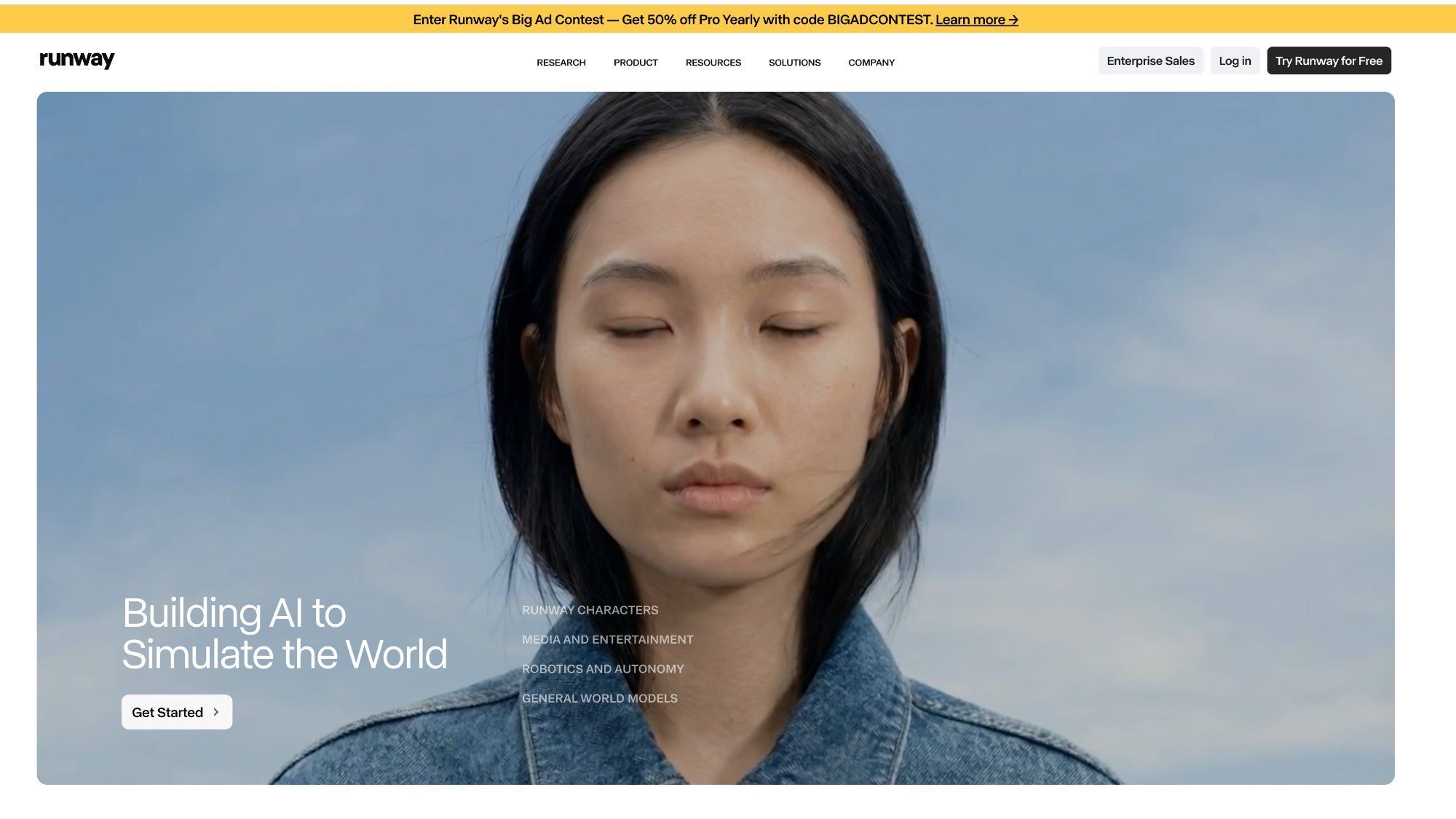Click the Big Ad Contest promo text

(673, 20)
